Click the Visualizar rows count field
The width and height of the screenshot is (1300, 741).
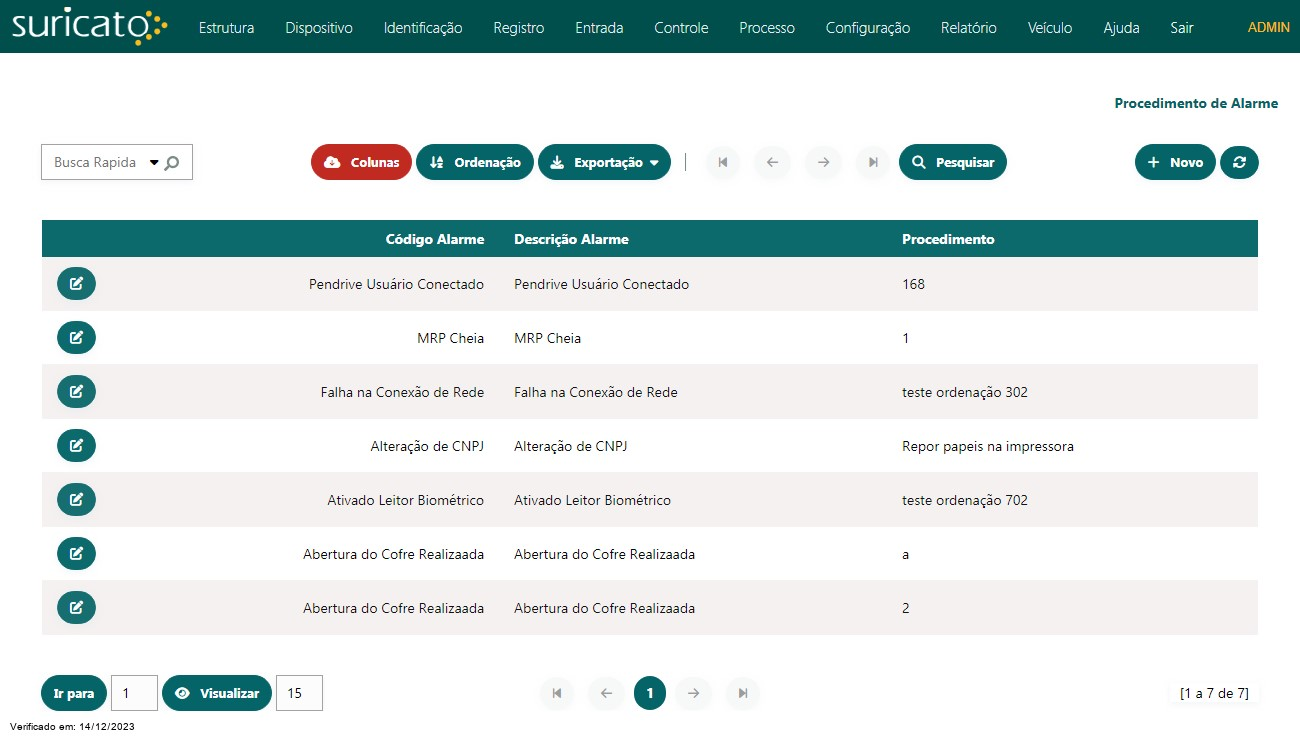[x=299, y=693]
